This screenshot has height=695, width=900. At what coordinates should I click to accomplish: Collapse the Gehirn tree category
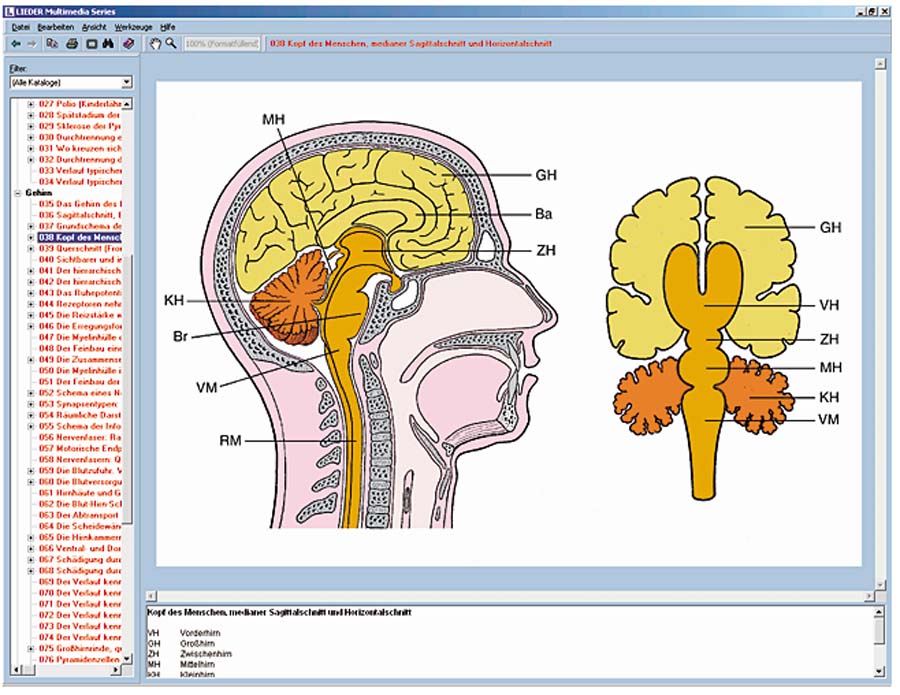click(x=17, y=193)
